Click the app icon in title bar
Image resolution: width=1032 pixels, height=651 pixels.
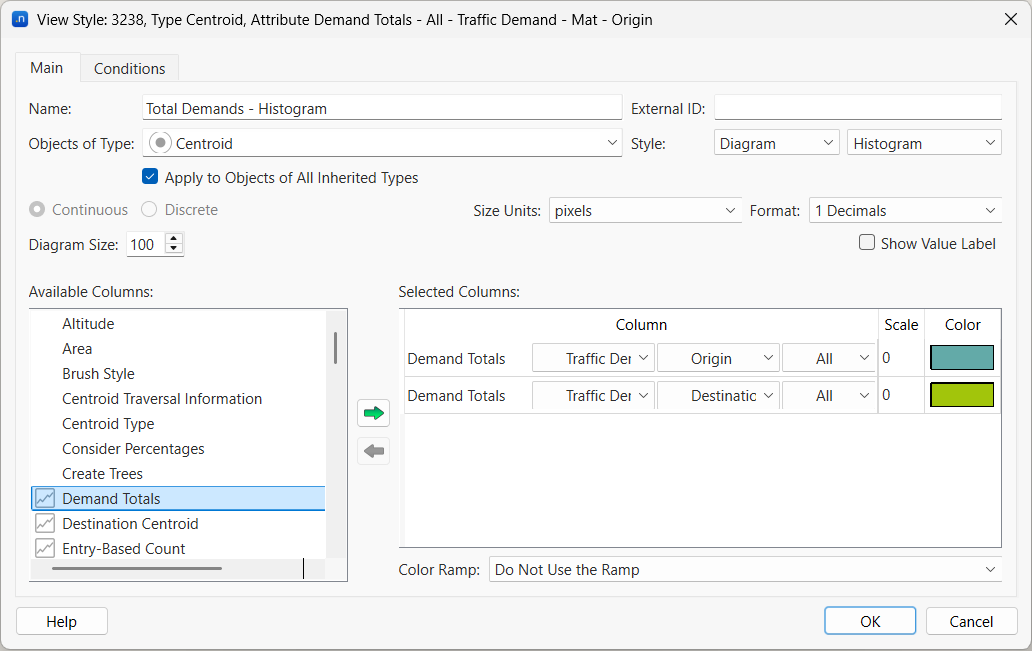(20, 19)
